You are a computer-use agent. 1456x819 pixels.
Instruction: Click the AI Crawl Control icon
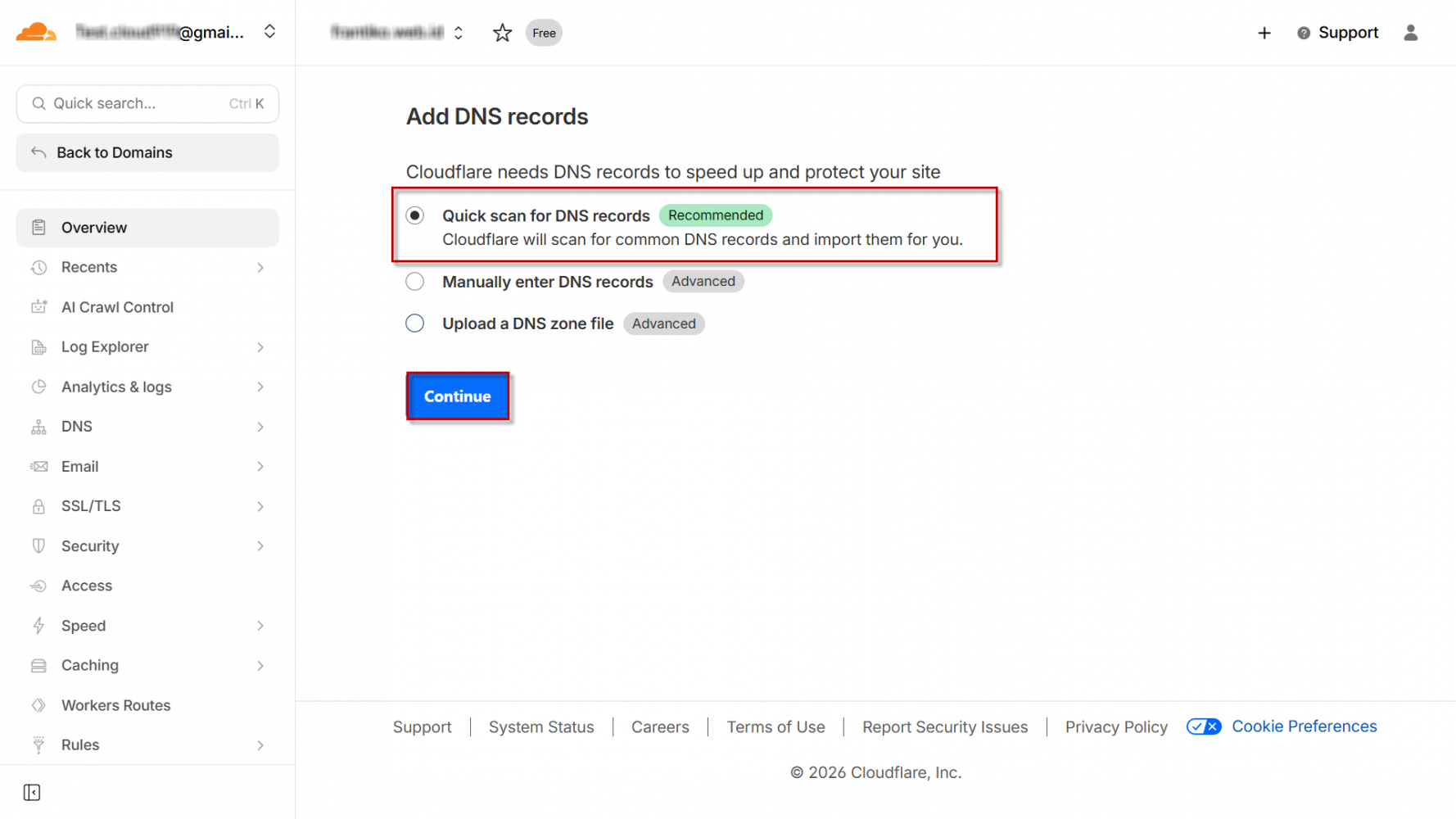coord(38,307)
